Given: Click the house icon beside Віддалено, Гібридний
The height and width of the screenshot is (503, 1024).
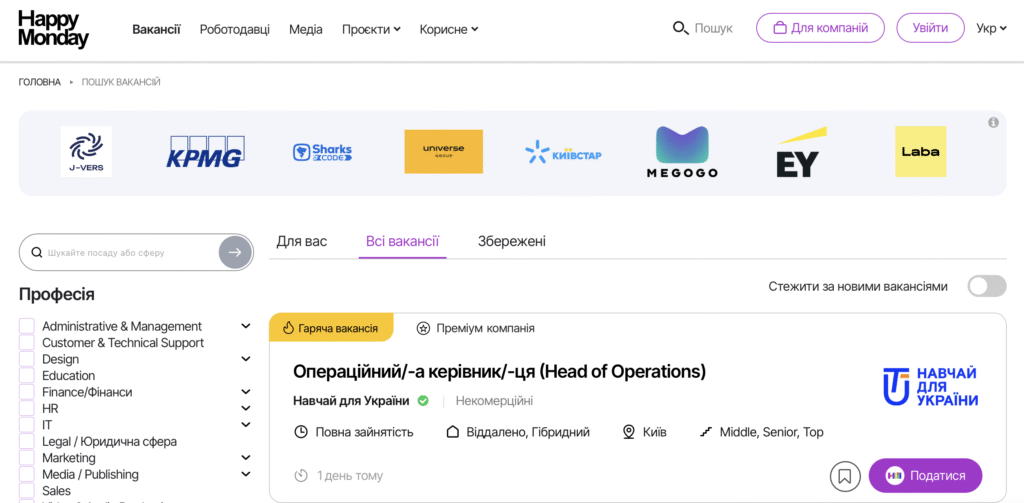Looking at the screenshot, I should point(453,432).
